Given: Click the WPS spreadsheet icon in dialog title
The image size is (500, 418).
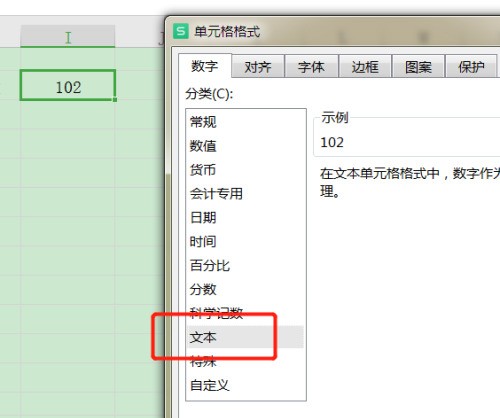Looking at the screenshot, I should 181,31.
